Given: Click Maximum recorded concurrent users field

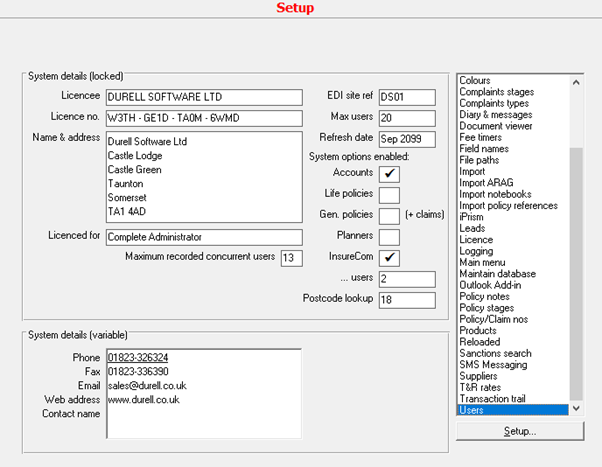Looking at the screenshot, I should point(292,258).
